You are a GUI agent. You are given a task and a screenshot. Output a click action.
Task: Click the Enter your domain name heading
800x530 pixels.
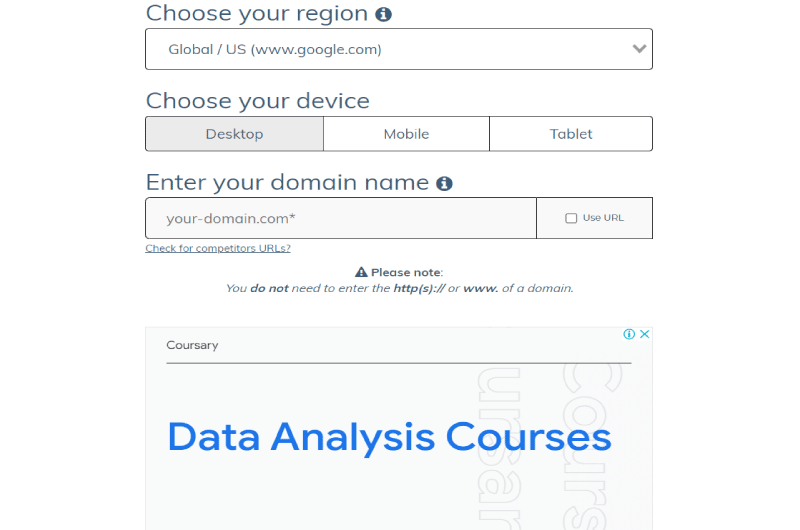[287, 183]
